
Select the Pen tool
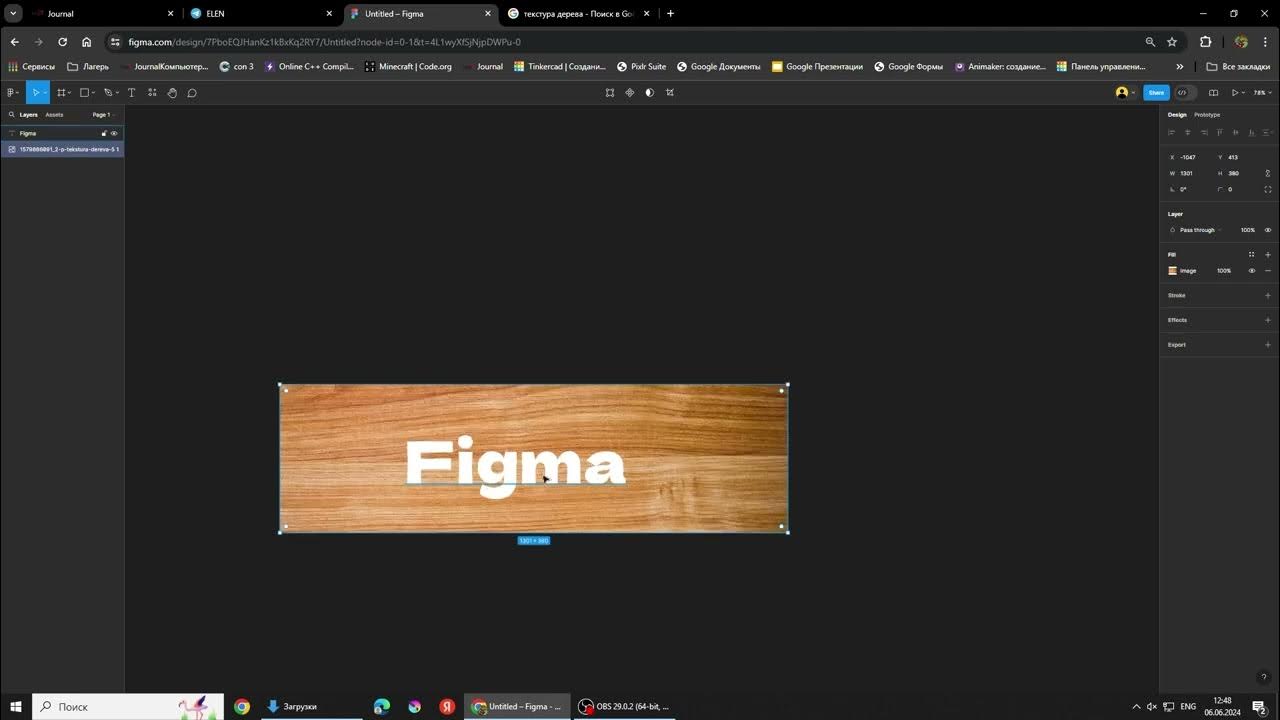108,93
